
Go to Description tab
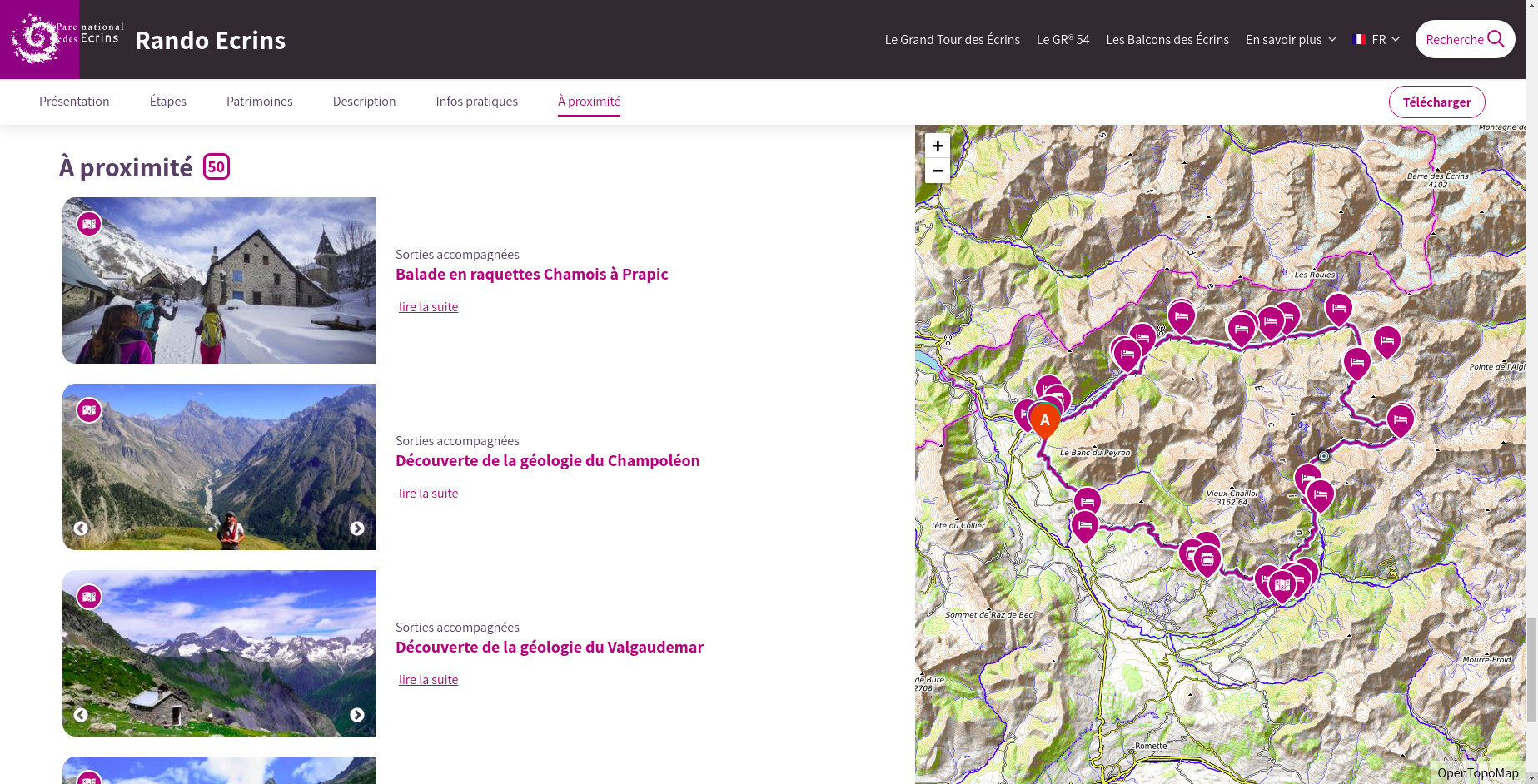pyautogui.click(x=364, y=102)
